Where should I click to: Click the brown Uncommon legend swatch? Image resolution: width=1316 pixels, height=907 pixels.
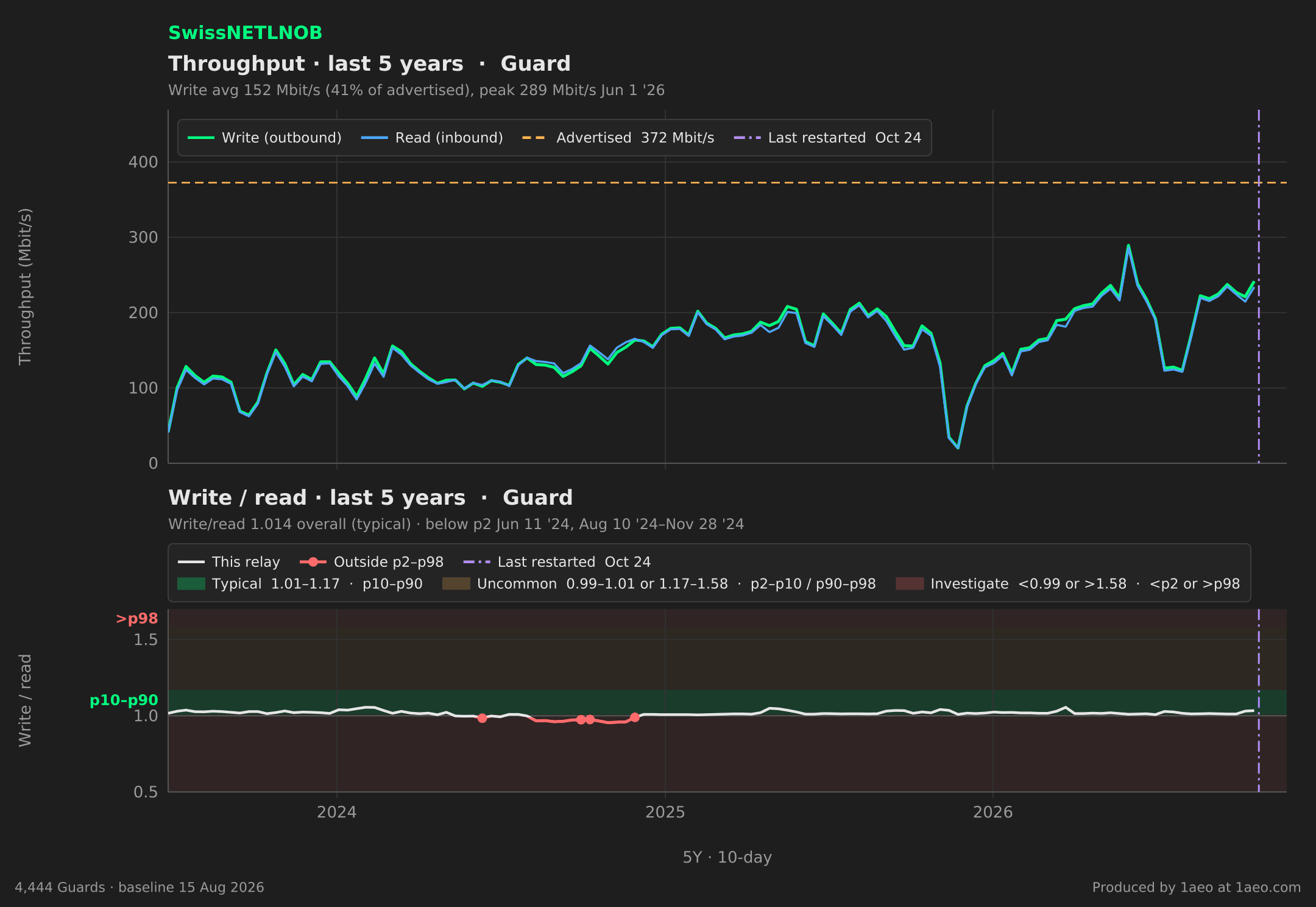[456, 584]
